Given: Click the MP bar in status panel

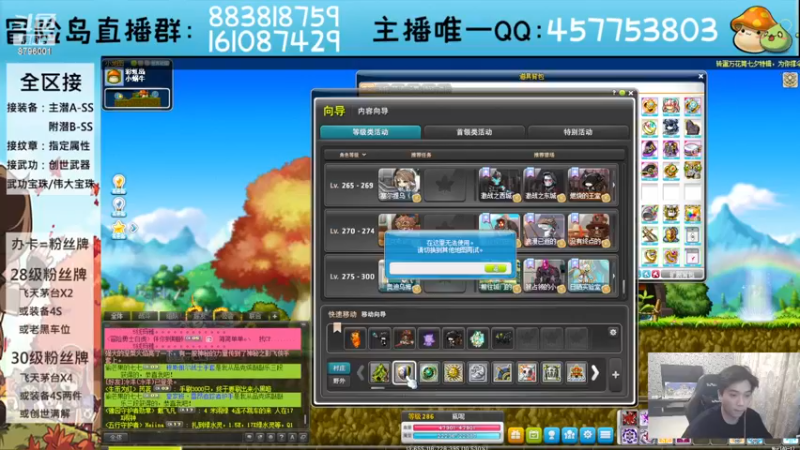Looking at the screenshot, I should 457,436.
